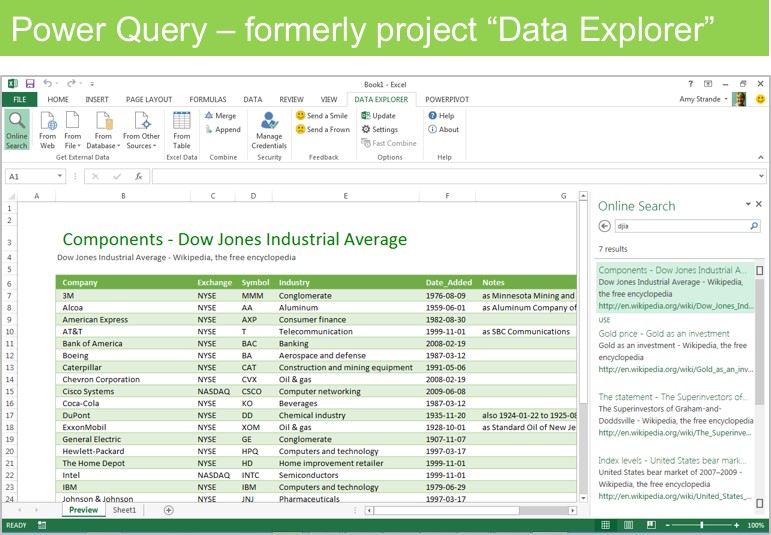Open Data Explorer Help
Viewport: 771px width, 535px height.
(x=441, y=116)
